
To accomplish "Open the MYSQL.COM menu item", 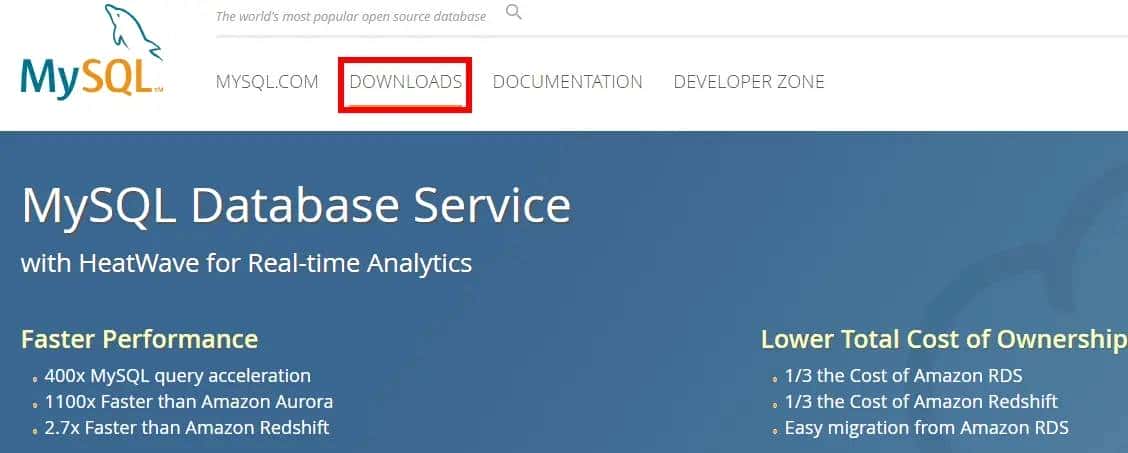I will point(267,82).
